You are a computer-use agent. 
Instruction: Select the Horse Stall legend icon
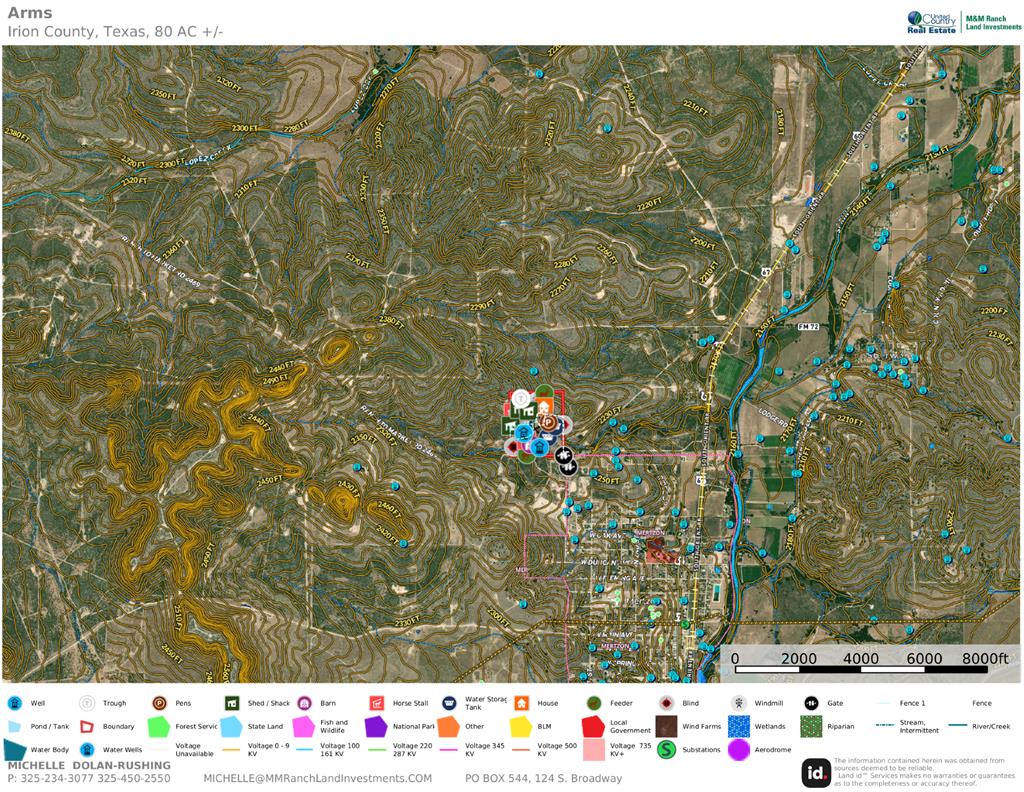(x=377, y=703)
